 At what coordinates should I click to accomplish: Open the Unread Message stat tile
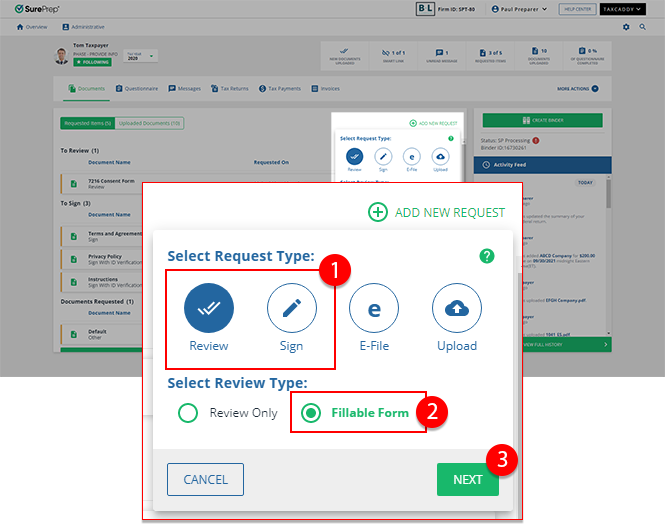[x=441, y=56]
